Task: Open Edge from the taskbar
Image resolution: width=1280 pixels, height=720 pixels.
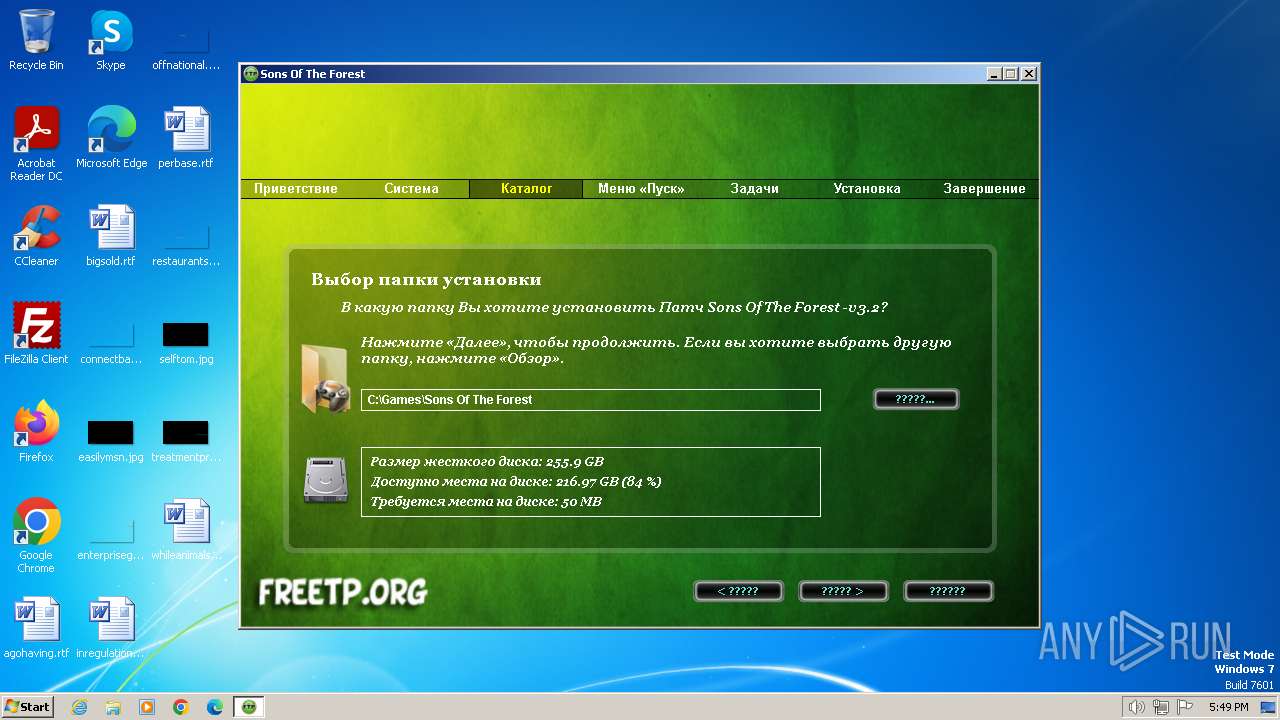Action: click(x=215, y=707)
